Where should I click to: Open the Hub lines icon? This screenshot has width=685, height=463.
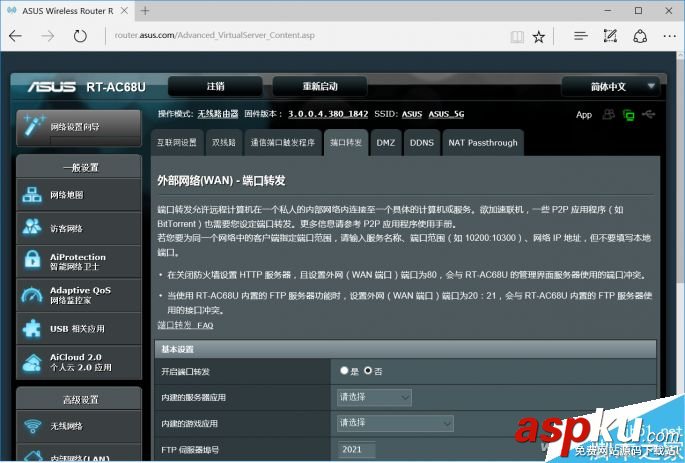click(x=581, y=36)
